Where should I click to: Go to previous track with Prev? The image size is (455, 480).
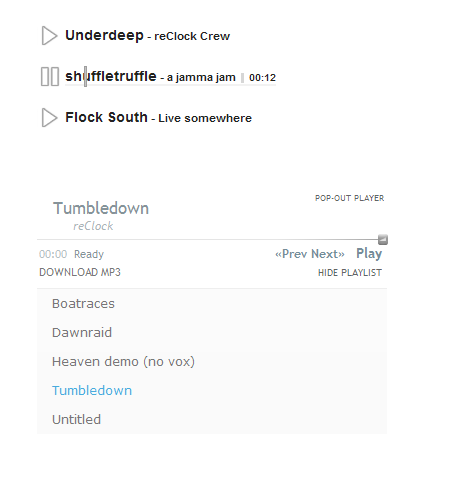click(291, 254)
